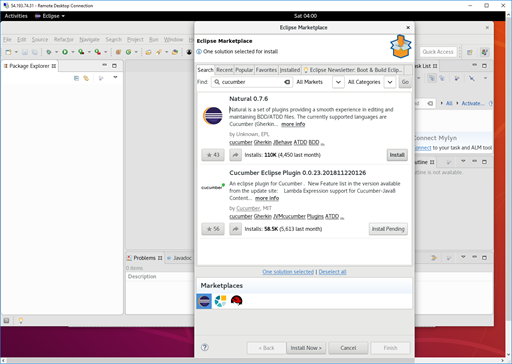The image size is (512, 364).
Task: Select the Eclipse marketplace icon
Action: [x=204, y=301]
